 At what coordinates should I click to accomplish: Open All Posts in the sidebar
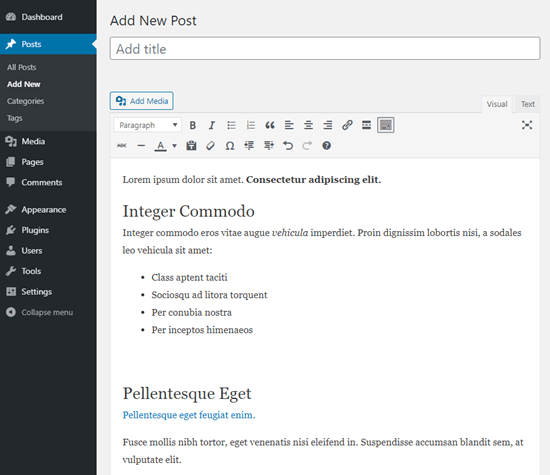tap(22, 67)
